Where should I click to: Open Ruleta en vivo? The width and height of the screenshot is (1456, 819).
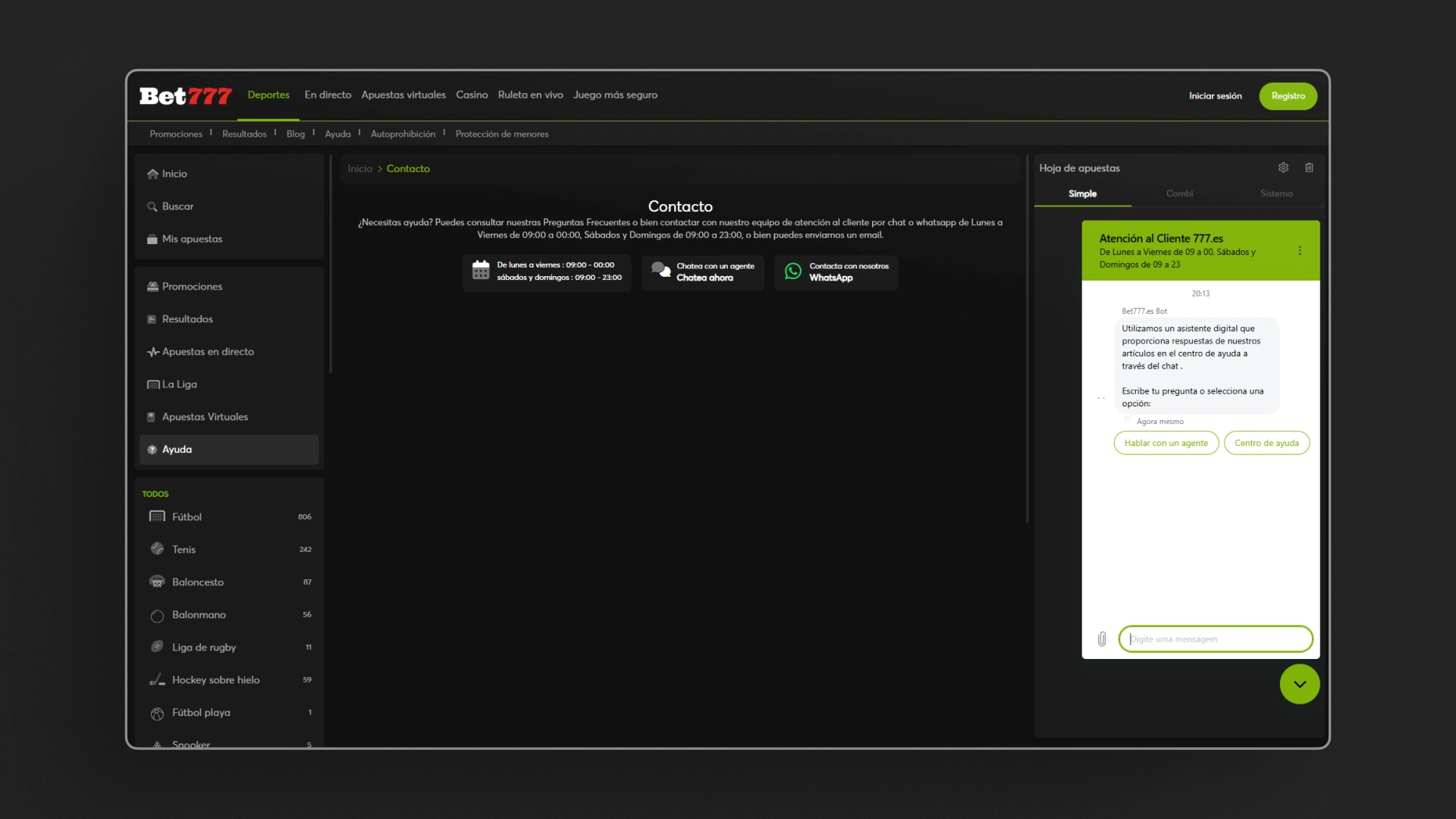(x=530, y=96)
